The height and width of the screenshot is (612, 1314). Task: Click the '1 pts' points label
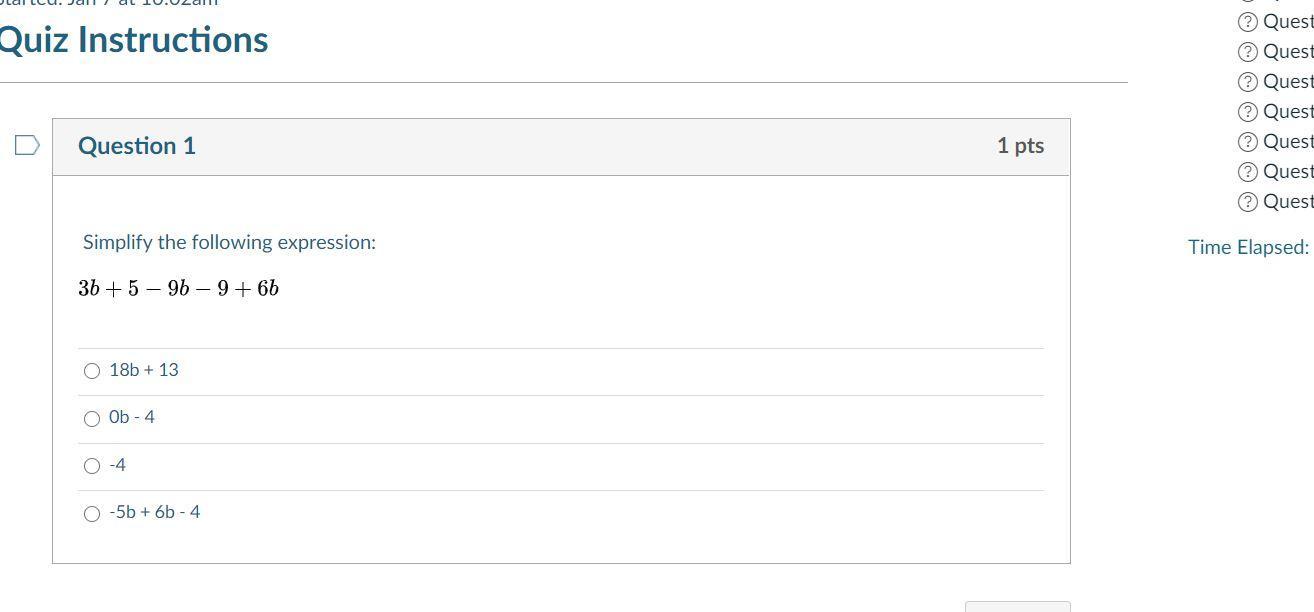point(1020,146)
